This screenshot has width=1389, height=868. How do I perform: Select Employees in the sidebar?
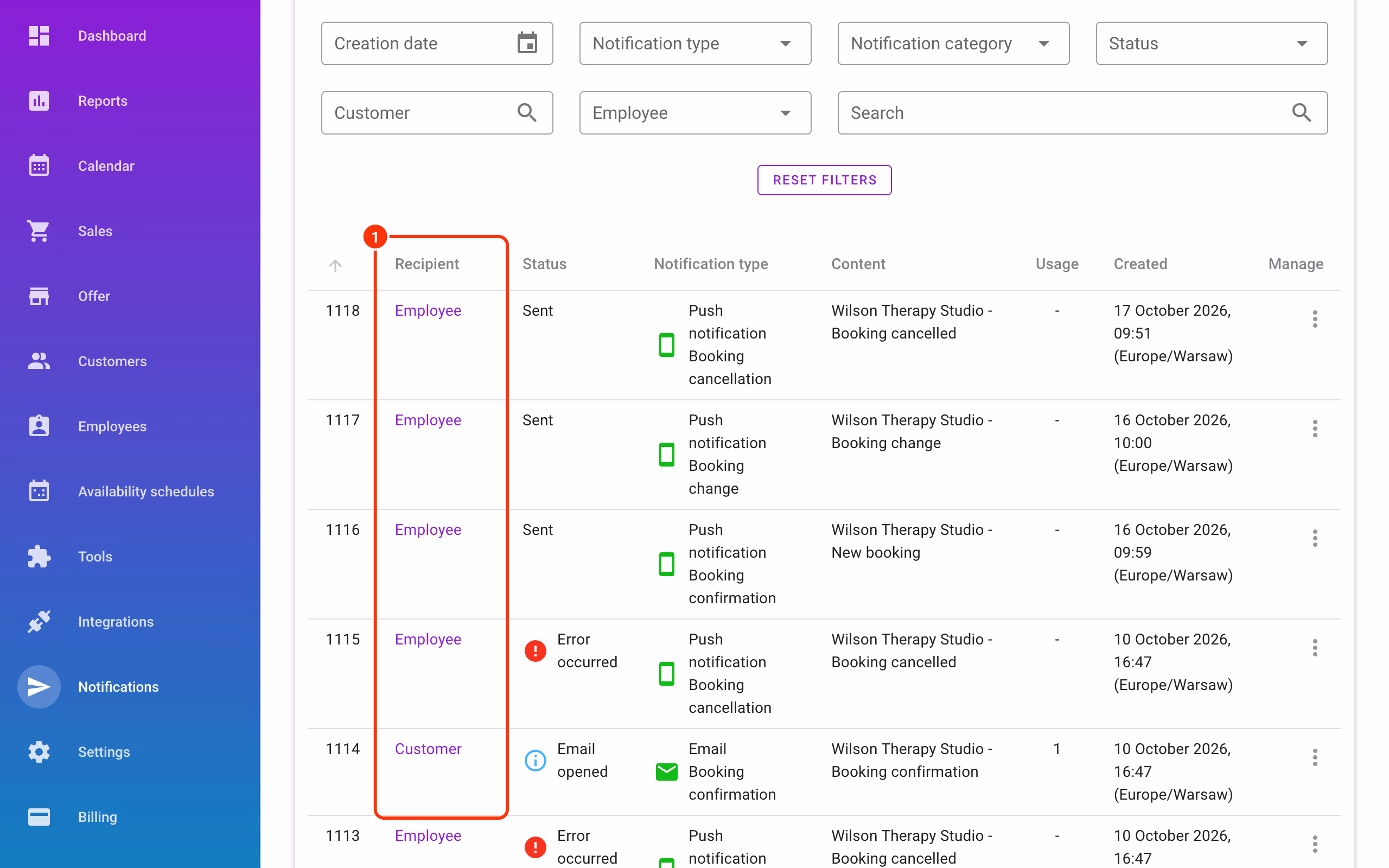112,426
